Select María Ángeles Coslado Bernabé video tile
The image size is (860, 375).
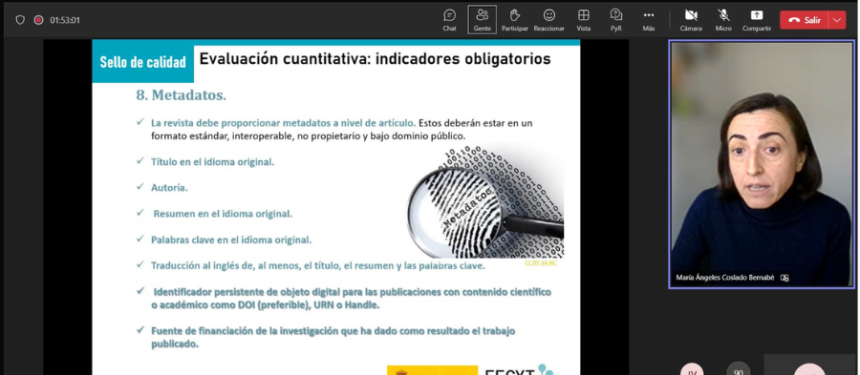[761, 163]
